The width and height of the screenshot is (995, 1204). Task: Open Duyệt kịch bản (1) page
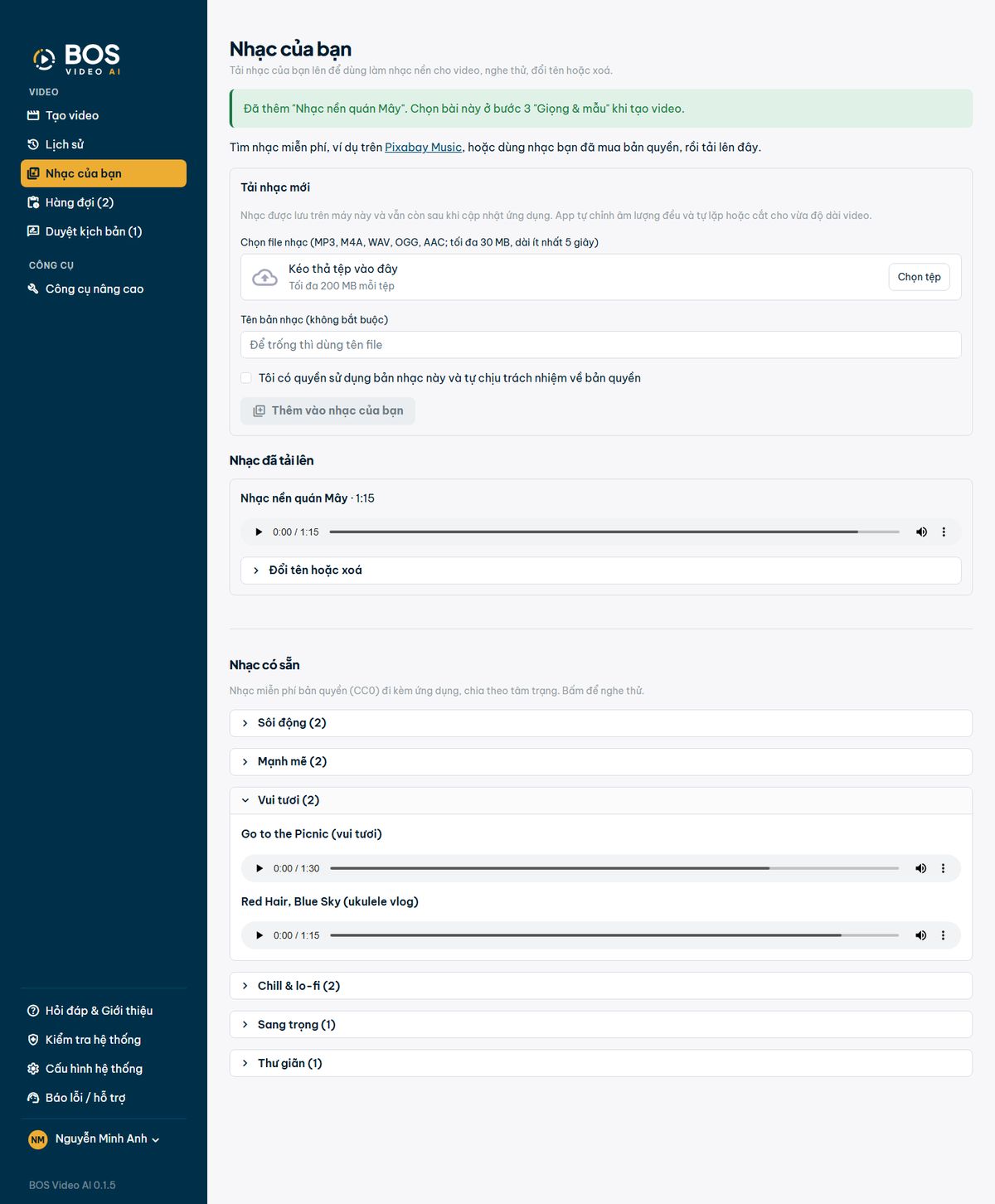pyautogui.click(x=104, y=231)
